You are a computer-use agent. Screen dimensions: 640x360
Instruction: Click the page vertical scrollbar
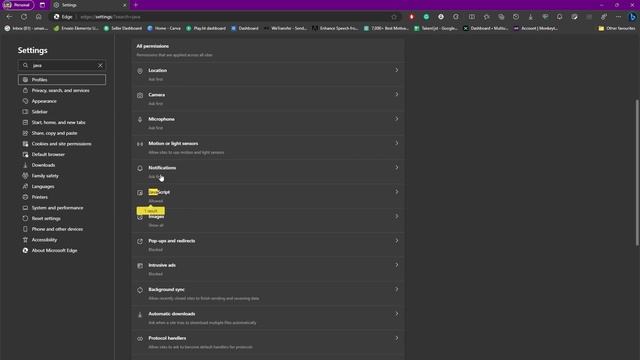click(x=637, y=172)
